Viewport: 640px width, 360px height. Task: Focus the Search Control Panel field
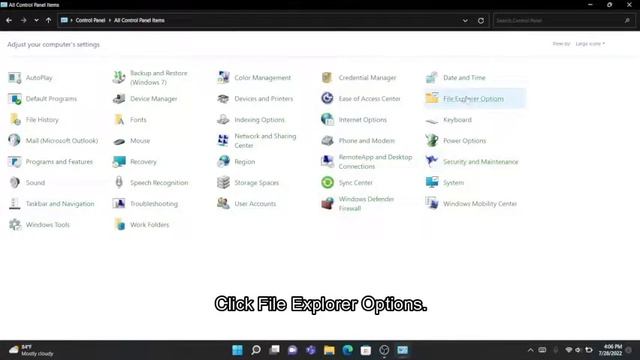(564, 20)
